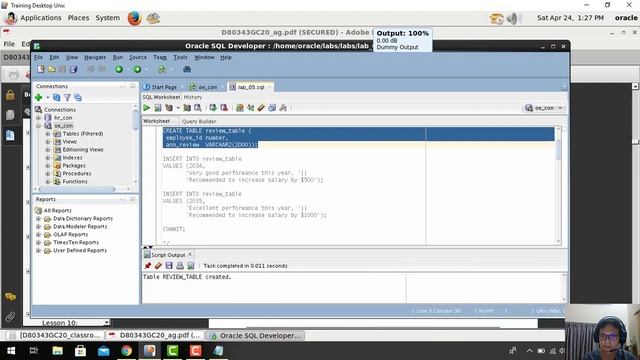
Task: Click the SQL History icon in the worksheet toolbar
Action: [x=272, y=108]
